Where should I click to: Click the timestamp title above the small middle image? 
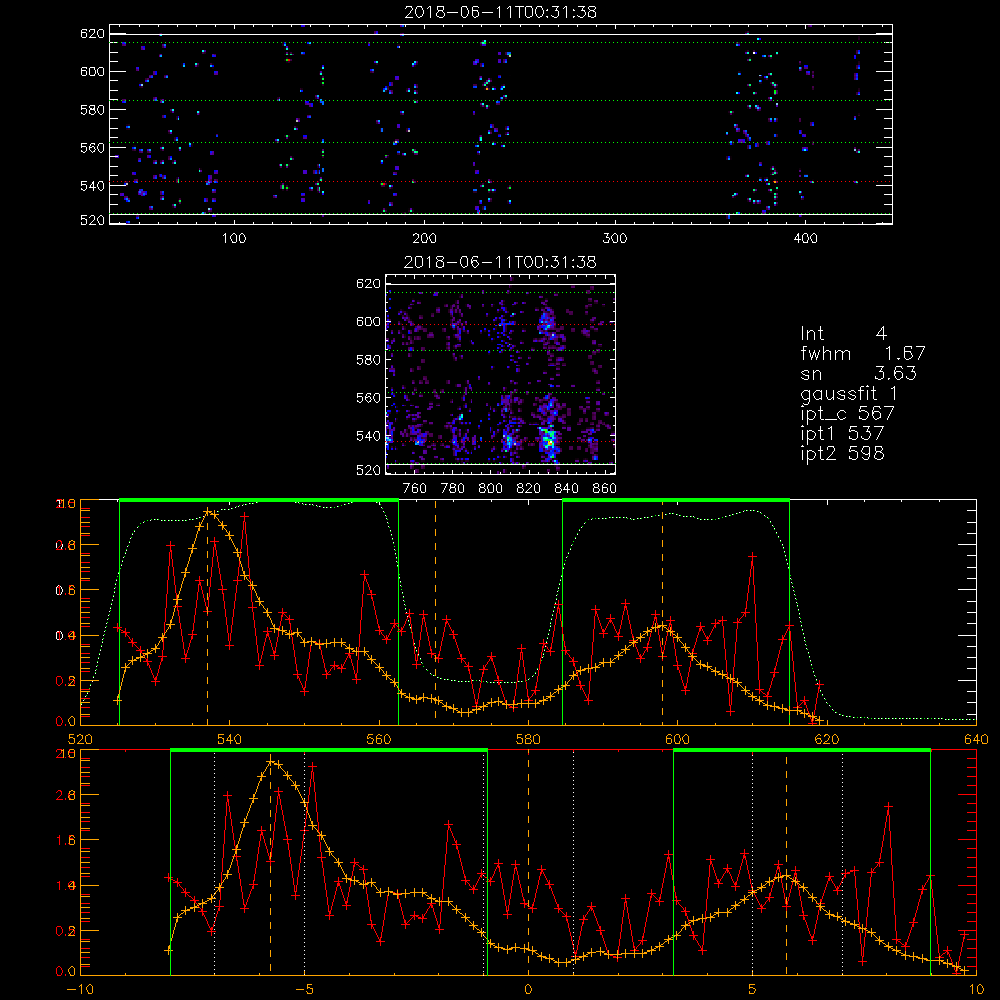coord(500,262)
